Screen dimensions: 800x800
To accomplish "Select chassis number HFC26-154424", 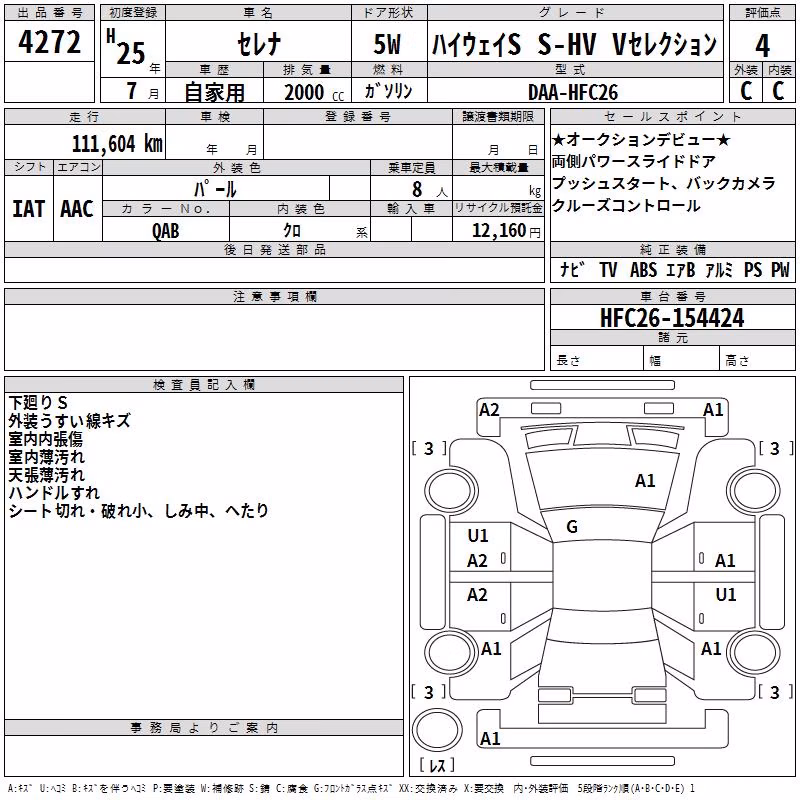I will 672,318.
